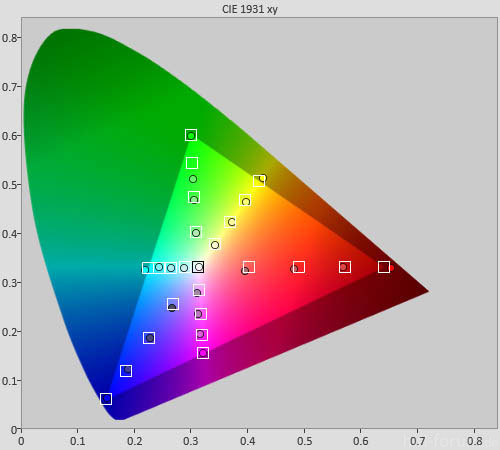Select the outermost red target square
Image resolution: width=500 pixels, height=450 pixels.
point(384,267)
